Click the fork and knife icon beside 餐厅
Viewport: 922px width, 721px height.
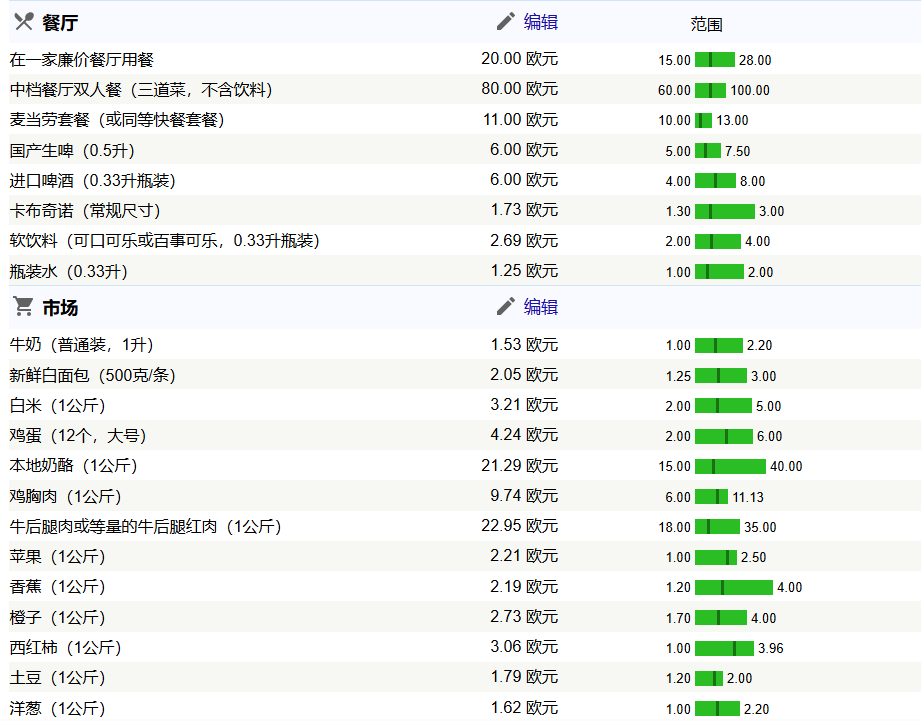click(x=24, y=23)
